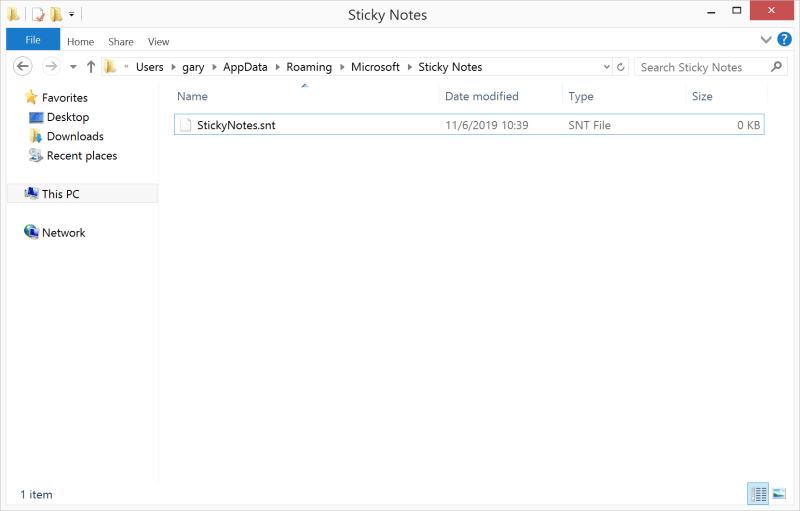Minimize the Sticky Notes window

[x=711, y=11]
